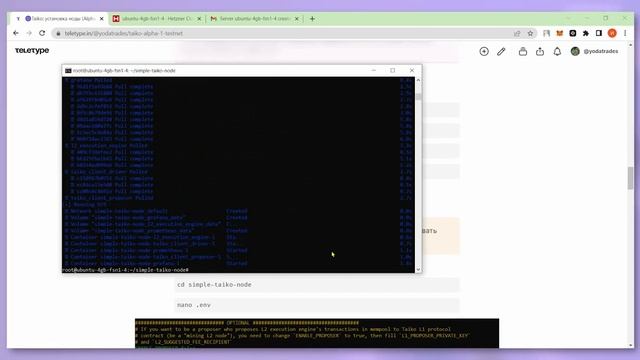The image size is (640, 360).
Task: Open @yodatrades profile avatar
Action: tap(575, 51)
